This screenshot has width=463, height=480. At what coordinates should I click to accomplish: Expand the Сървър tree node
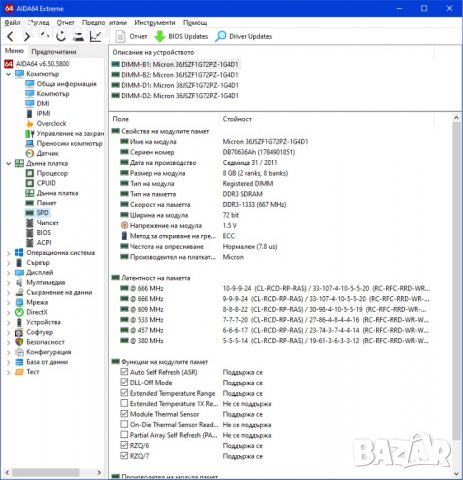pyautogui.click(x=9, y=263)
